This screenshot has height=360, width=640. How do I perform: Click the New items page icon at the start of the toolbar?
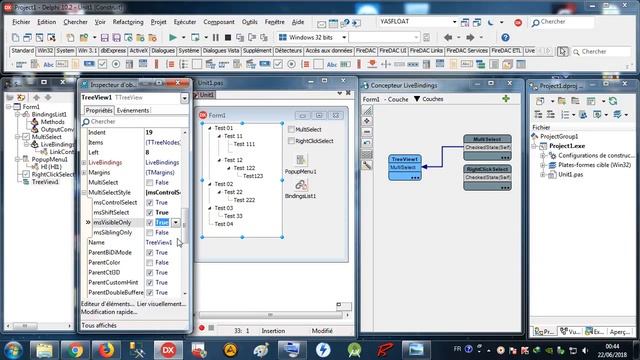pyautogui.click(x=15, y=38)
